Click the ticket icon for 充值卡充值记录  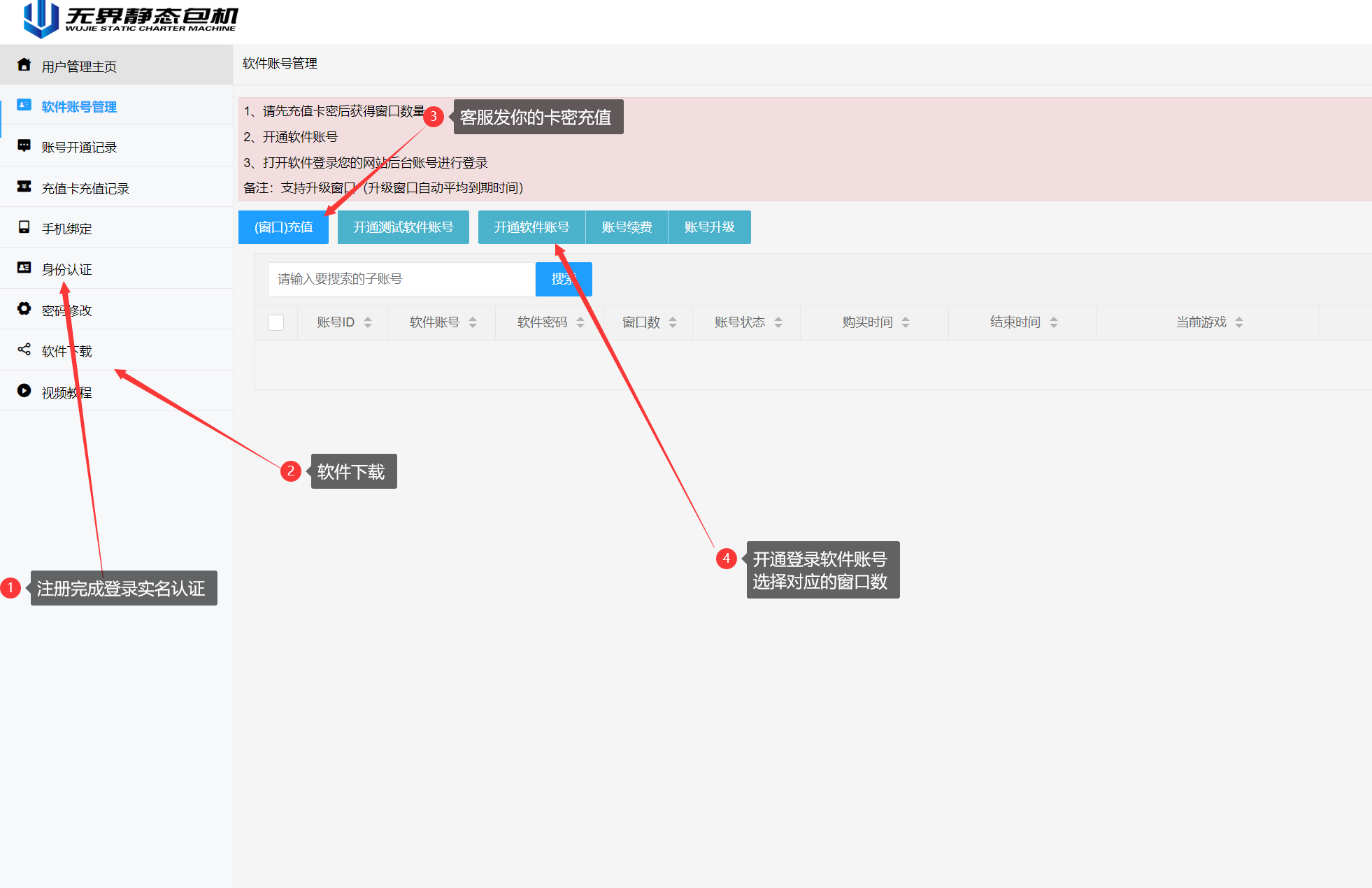point(24,187)
